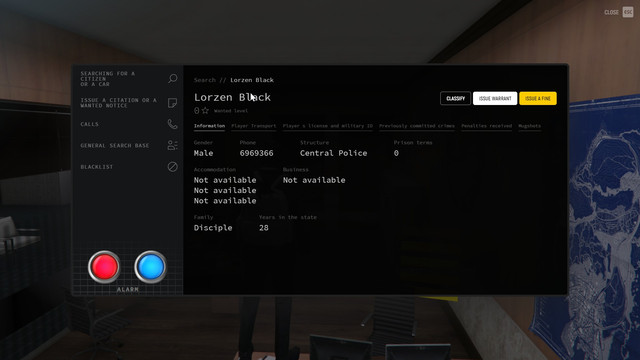Open the citizen search via magnifier icon
This screenshot has height=360, width=640.
173,78
